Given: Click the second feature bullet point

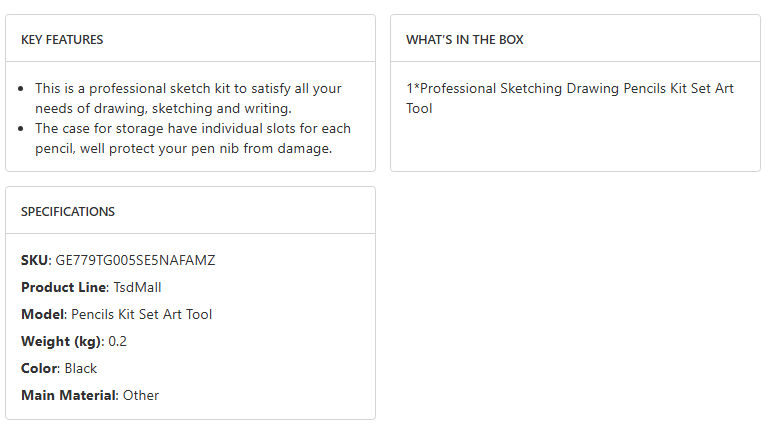Looking at the screenshot, I should point(22,129).
